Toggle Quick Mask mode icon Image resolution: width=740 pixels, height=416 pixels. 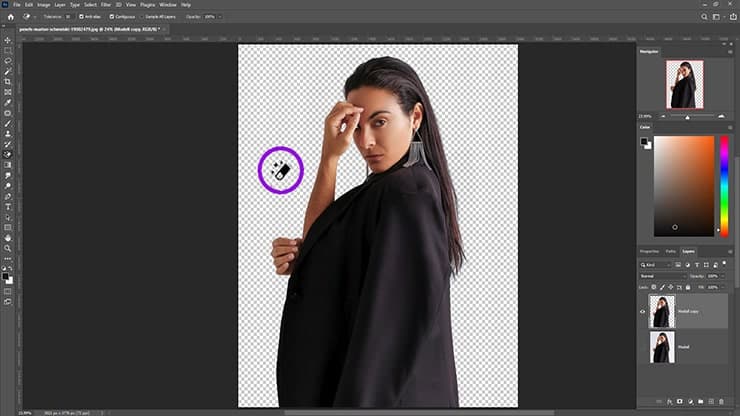(8, 291)
